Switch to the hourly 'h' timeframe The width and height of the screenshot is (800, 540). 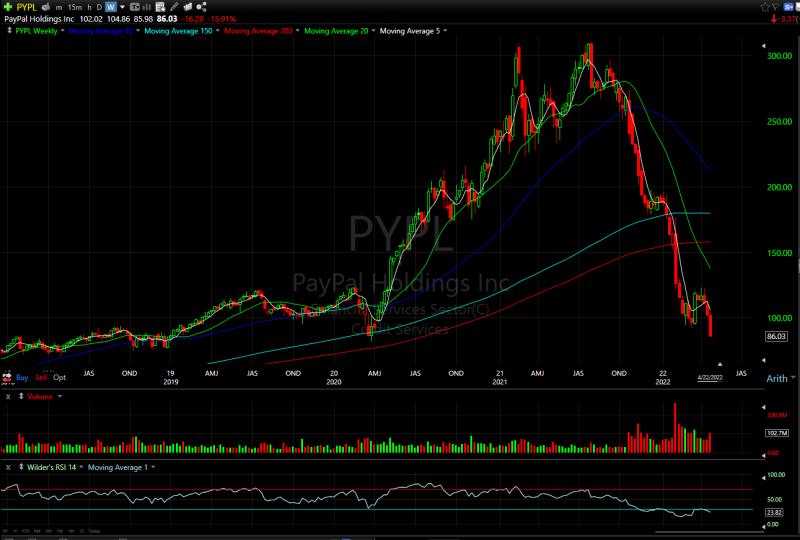89,7
